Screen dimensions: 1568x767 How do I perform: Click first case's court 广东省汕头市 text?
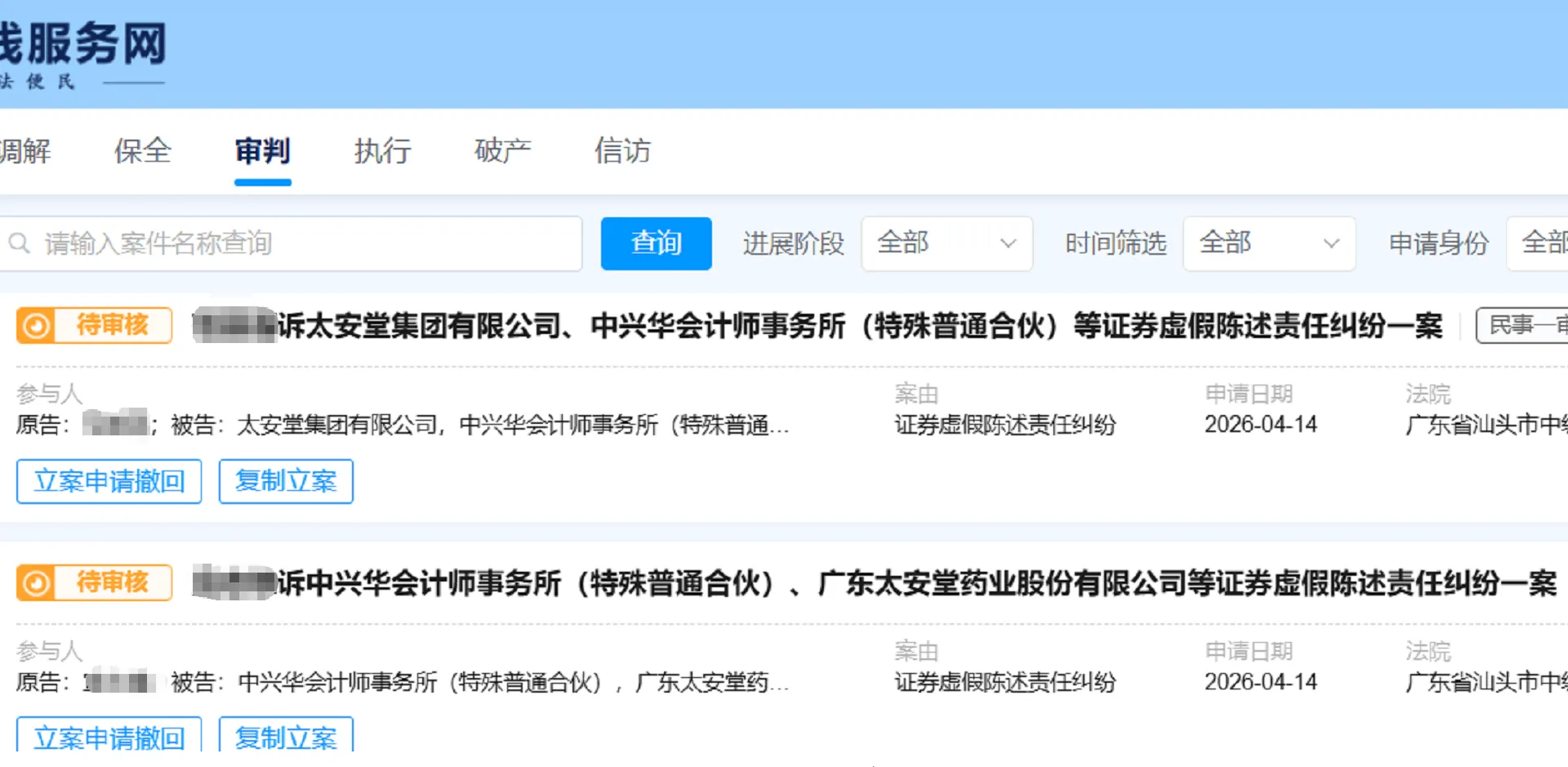click(1486, 425)
